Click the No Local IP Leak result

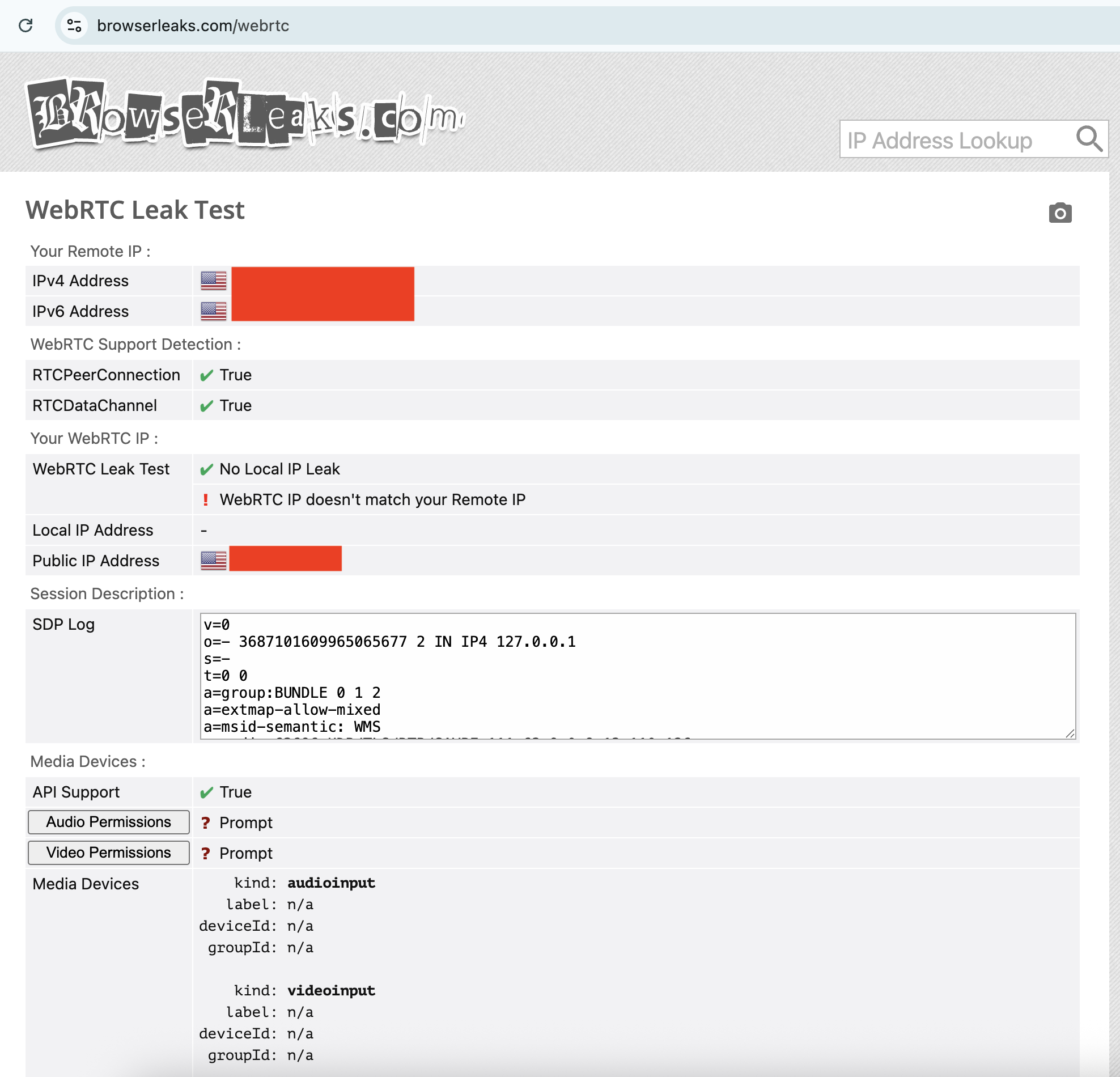(279, 469)
